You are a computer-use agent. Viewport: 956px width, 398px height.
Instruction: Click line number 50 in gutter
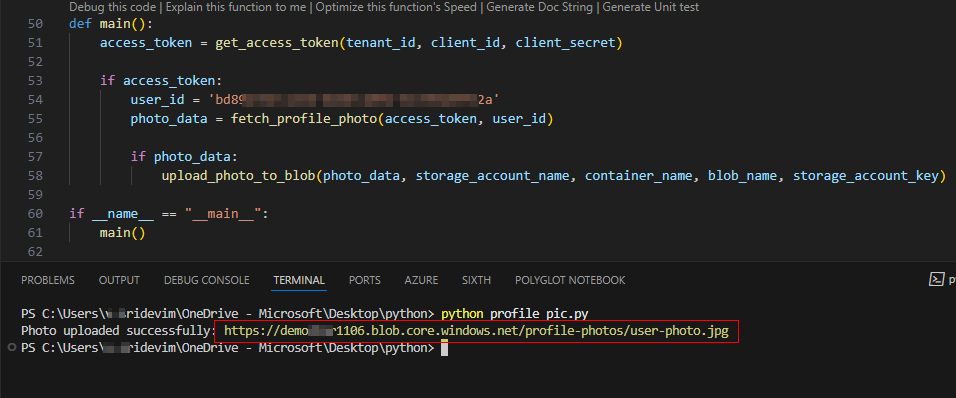[35, 24]
